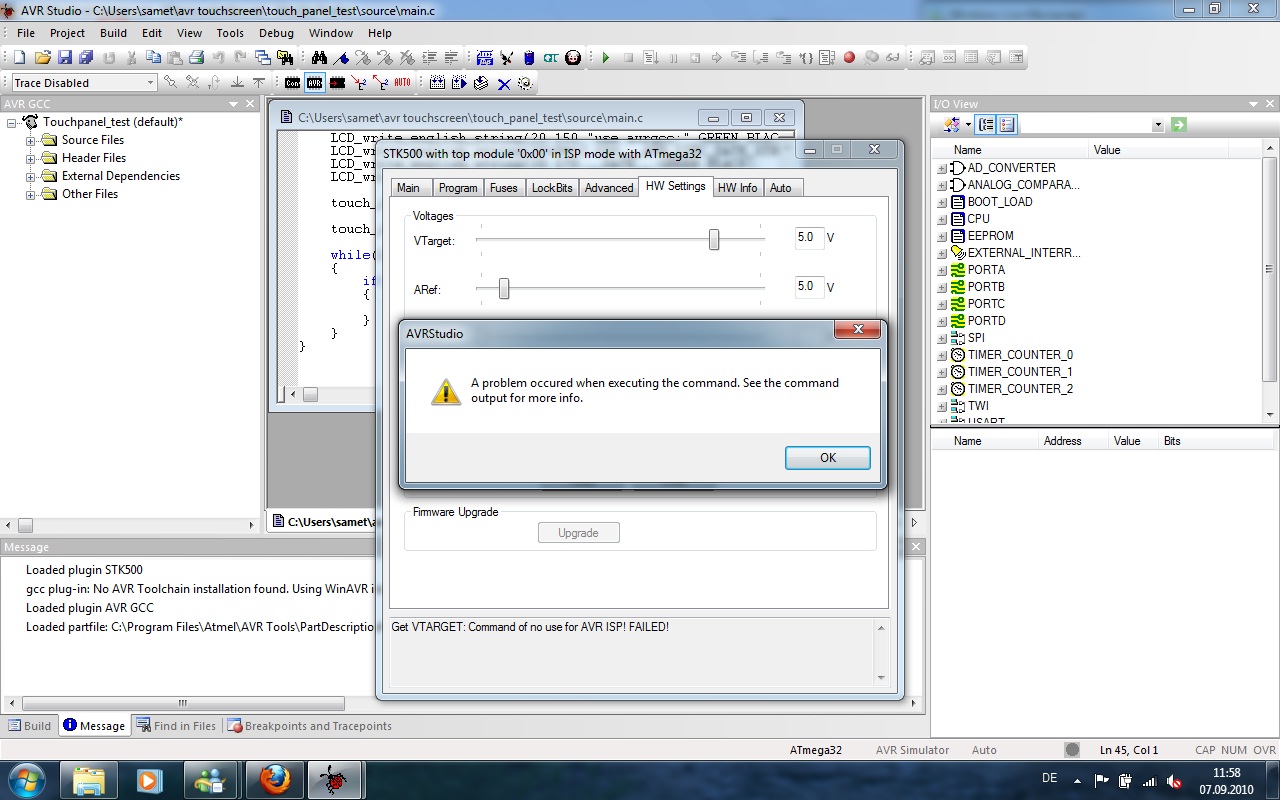Copy selection using toolbar icon
The image size is (1280, 800).
(x=153, y=57)
